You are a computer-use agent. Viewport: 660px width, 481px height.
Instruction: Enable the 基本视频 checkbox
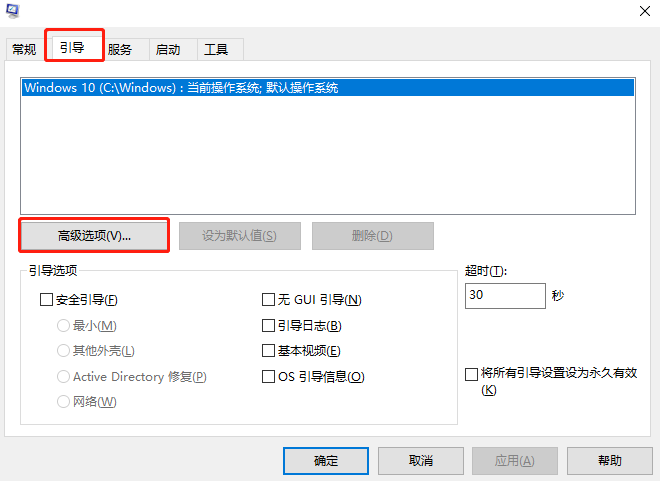pos(268,351)
